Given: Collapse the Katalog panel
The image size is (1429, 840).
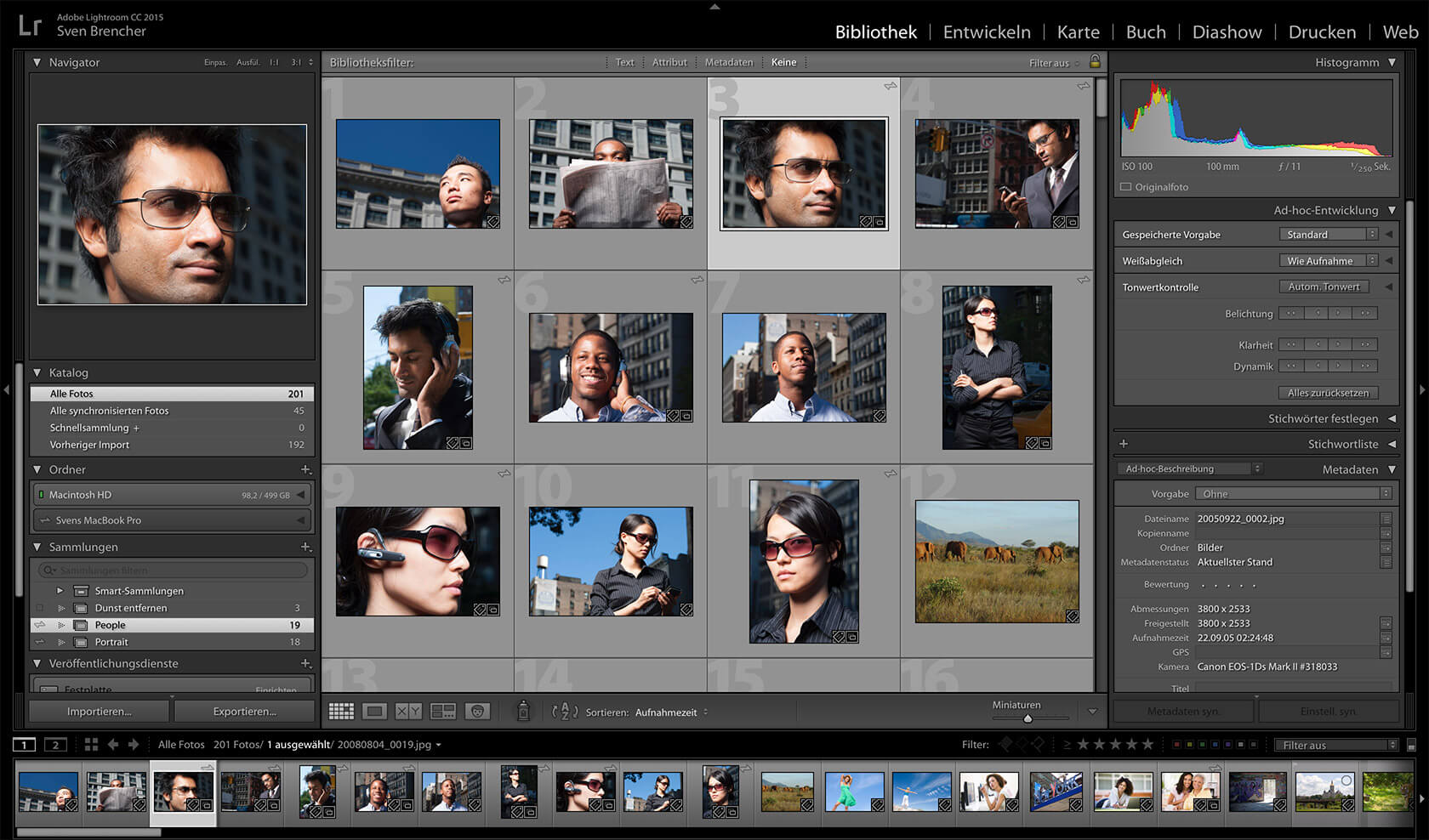Looking at the screenshot, I should click(x=37, y=372).
